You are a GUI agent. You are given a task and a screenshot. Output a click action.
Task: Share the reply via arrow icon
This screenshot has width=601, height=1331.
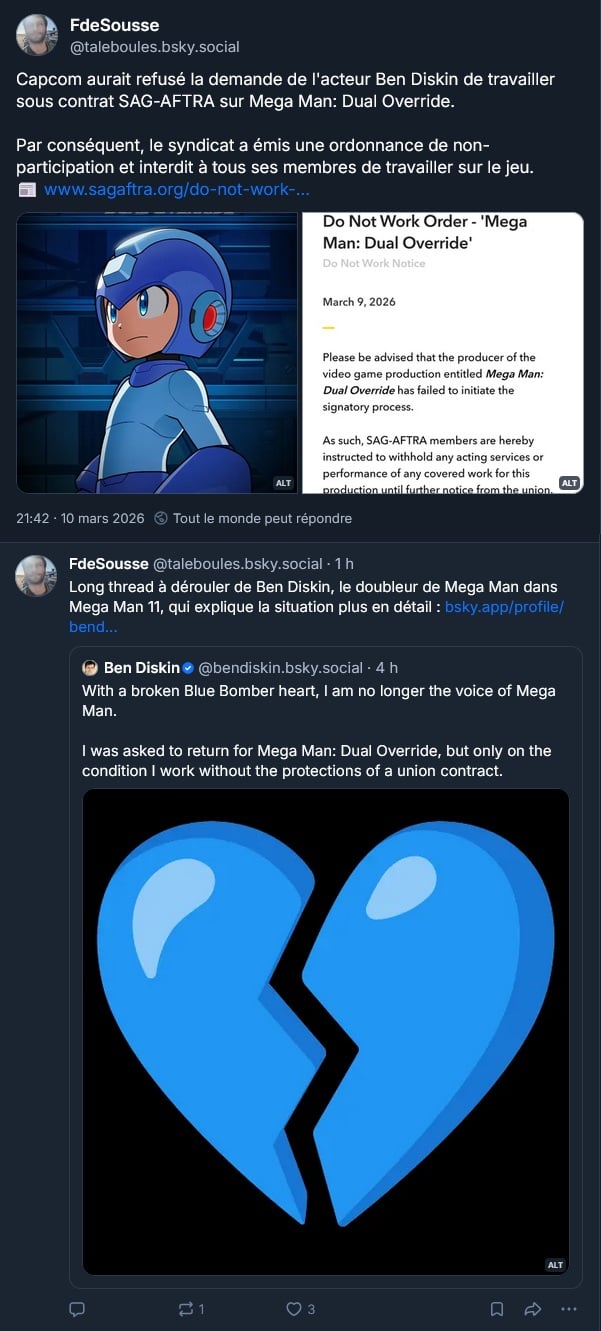[x=532, y=1308]
